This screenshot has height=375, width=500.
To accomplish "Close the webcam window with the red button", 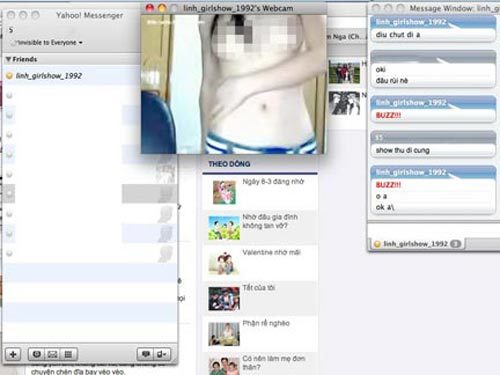I will pyautogui.click(x=150, y=8).
